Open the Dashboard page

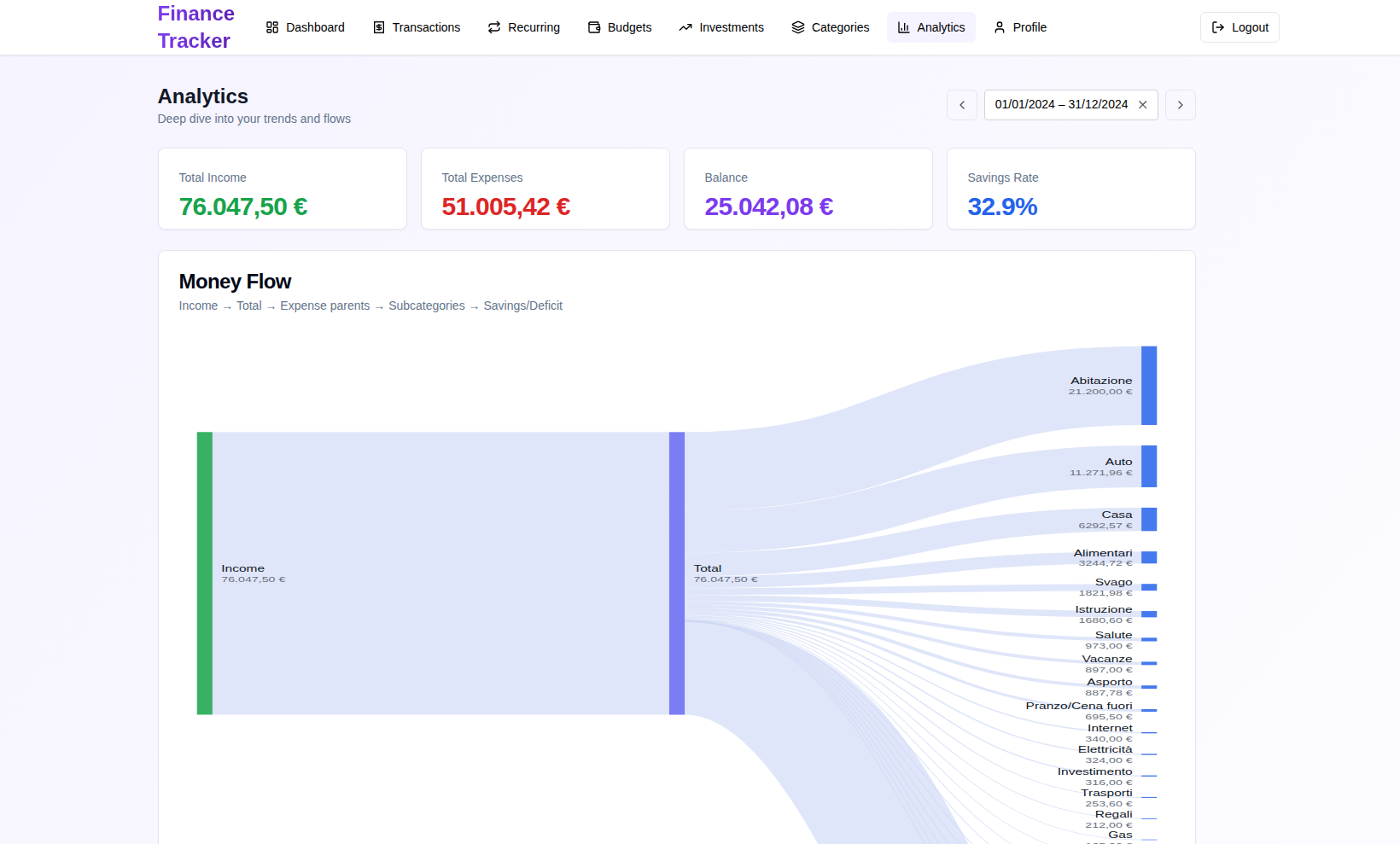point(306,27)
